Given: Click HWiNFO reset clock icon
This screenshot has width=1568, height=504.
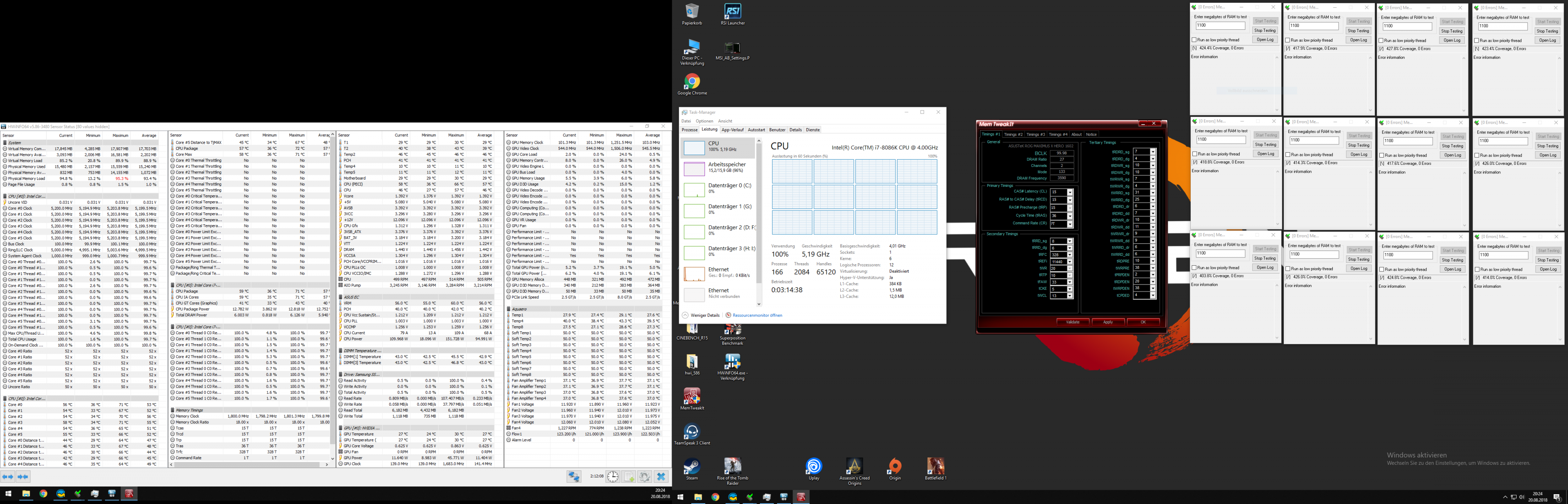Looking at the screenshot, I should (x=612, y=477).
